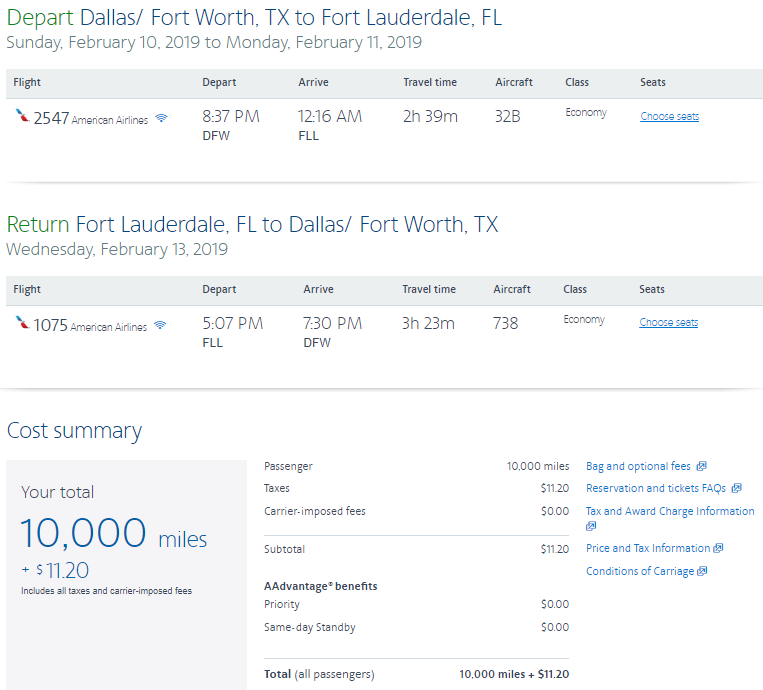Click flight number 1075
Screen dimensions: 763x690
pyautogui.click(x=51, y=324)
